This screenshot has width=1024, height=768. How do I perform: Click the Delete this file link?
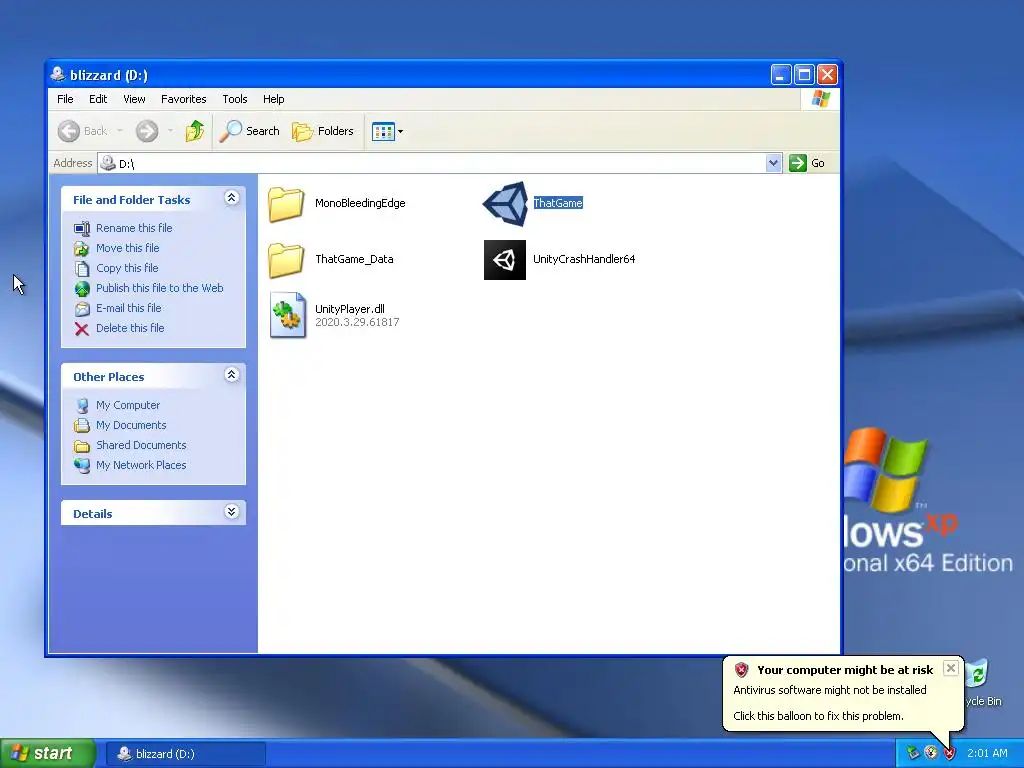tap(130, 328)
